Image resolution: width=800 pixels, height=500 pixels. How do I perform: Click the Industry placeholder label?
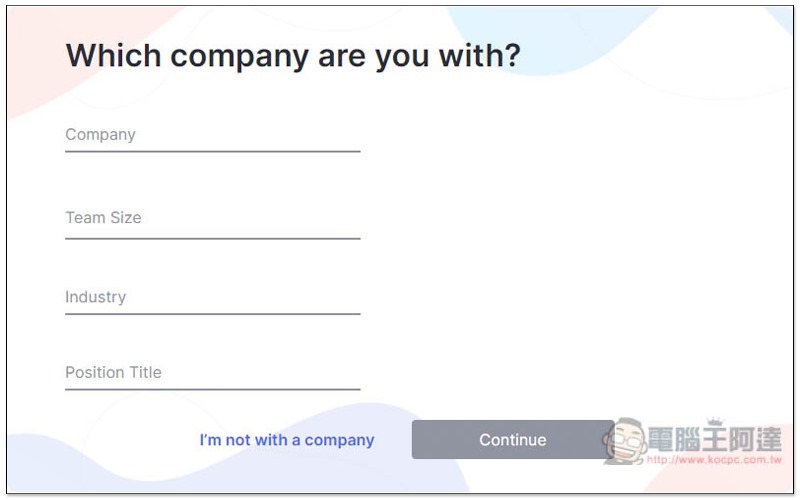pyautogui.click(x=96, y=297)
